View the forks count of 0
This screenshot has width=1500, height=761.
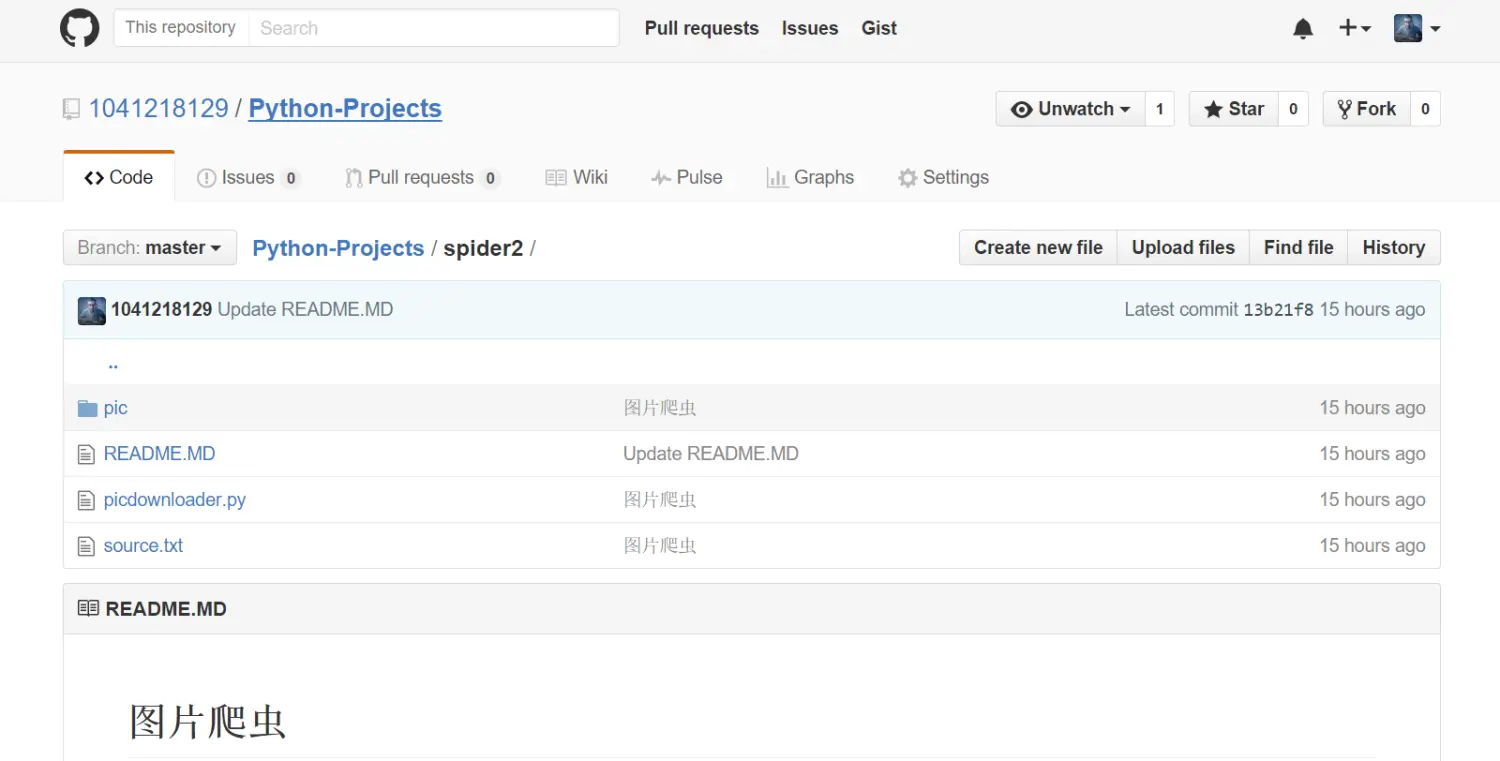pyautogui.click(x=1425, y=109)
